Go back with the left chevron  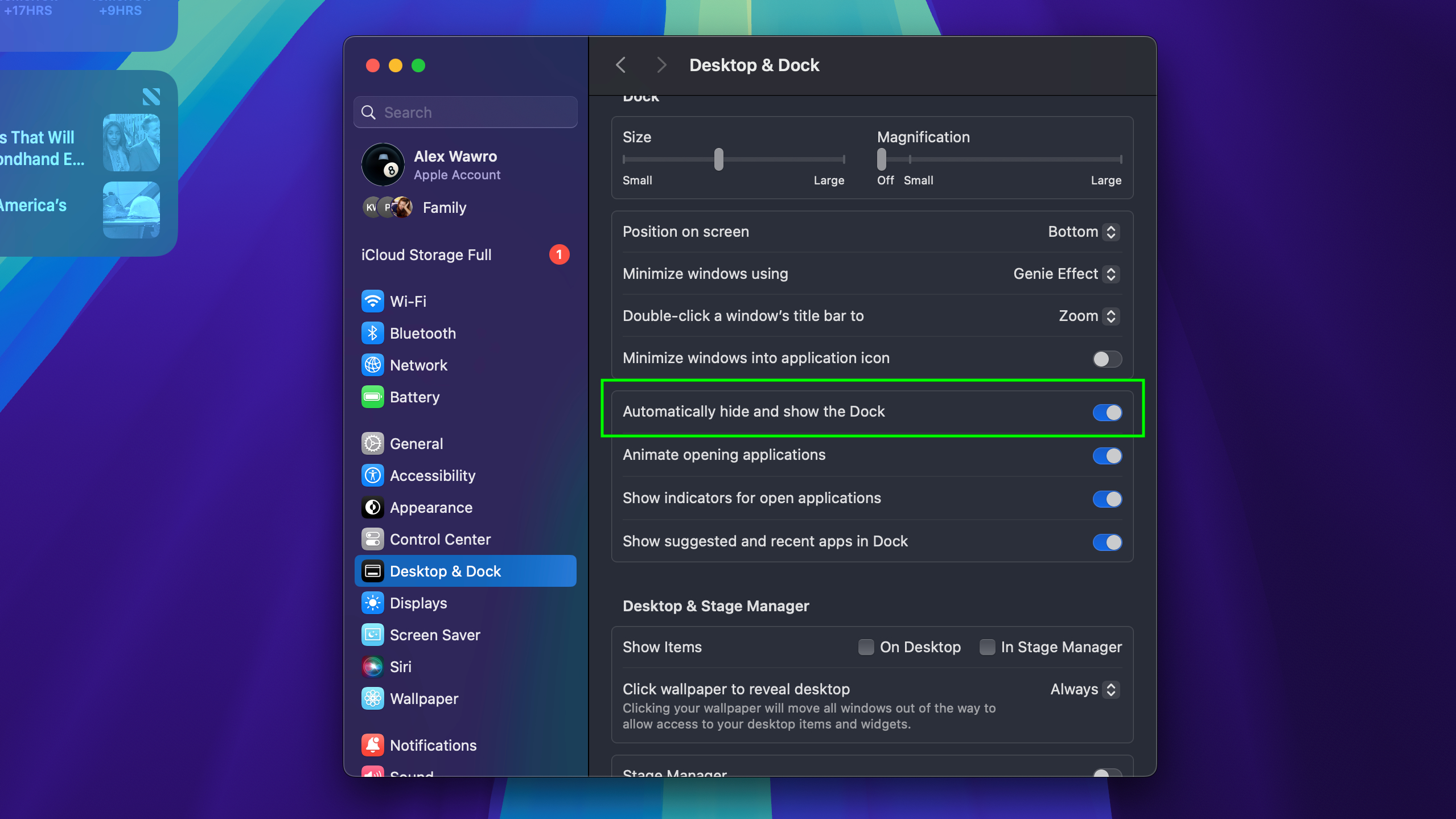pyautogui.click(x=621, y=65)
